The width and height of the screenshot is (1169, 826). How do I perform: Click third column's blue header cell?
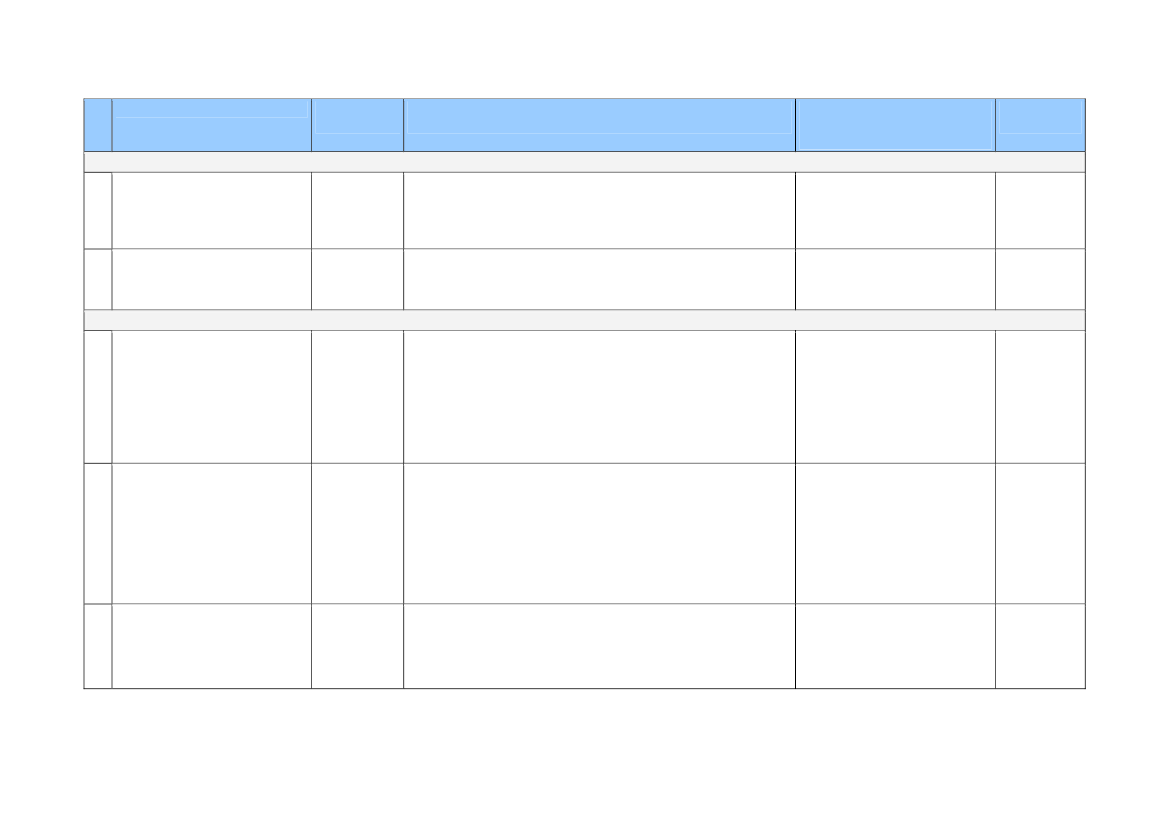(358, 125)
